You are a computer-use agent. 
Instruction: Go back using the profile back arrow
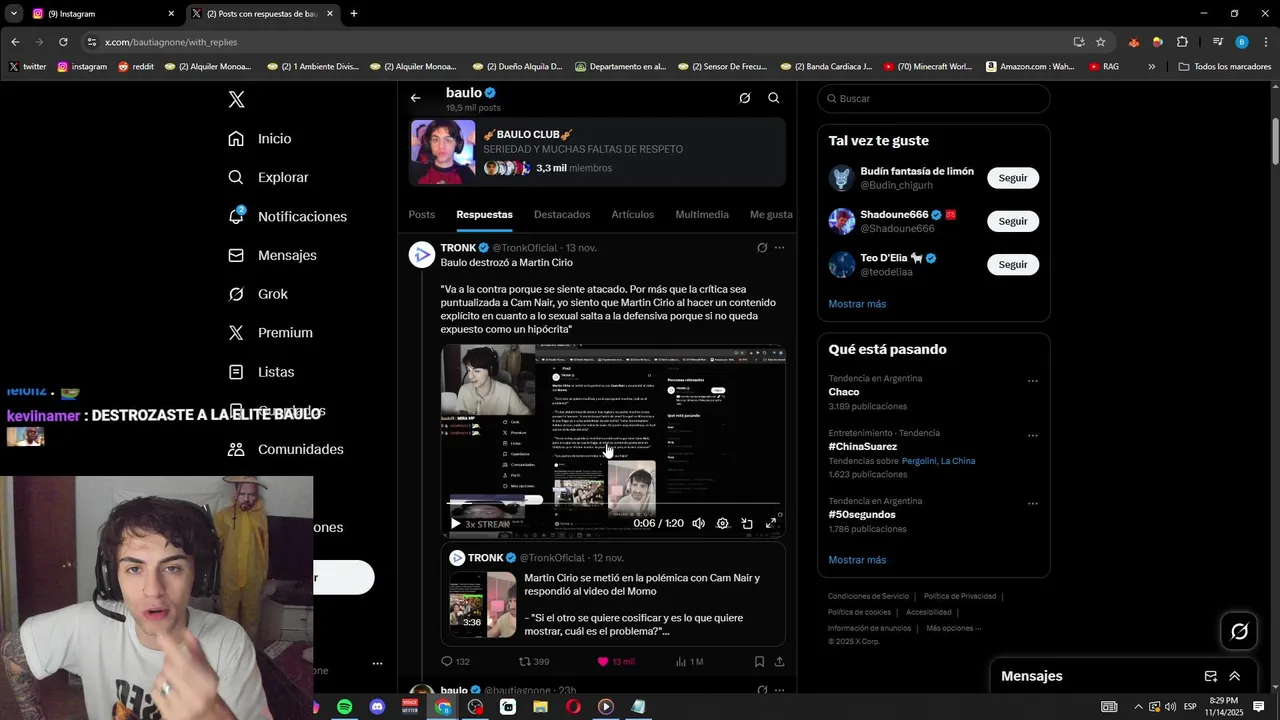[416, 98]
